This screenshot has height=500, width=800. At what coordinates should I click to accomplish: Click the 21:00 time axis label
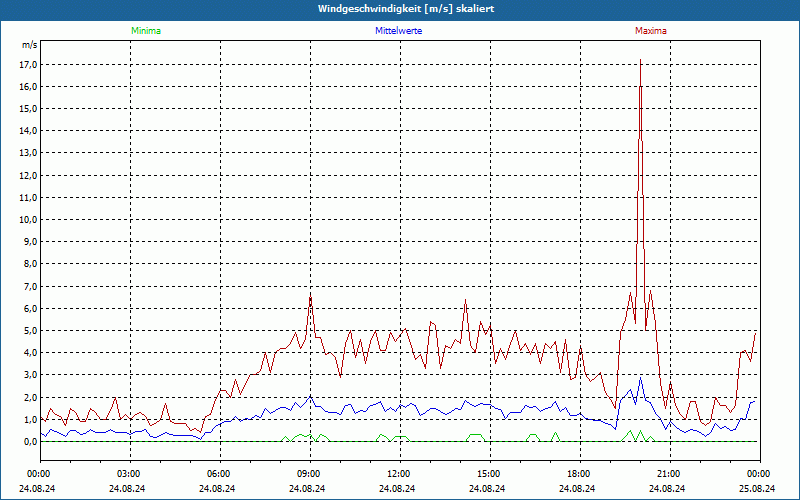[668, 474]
